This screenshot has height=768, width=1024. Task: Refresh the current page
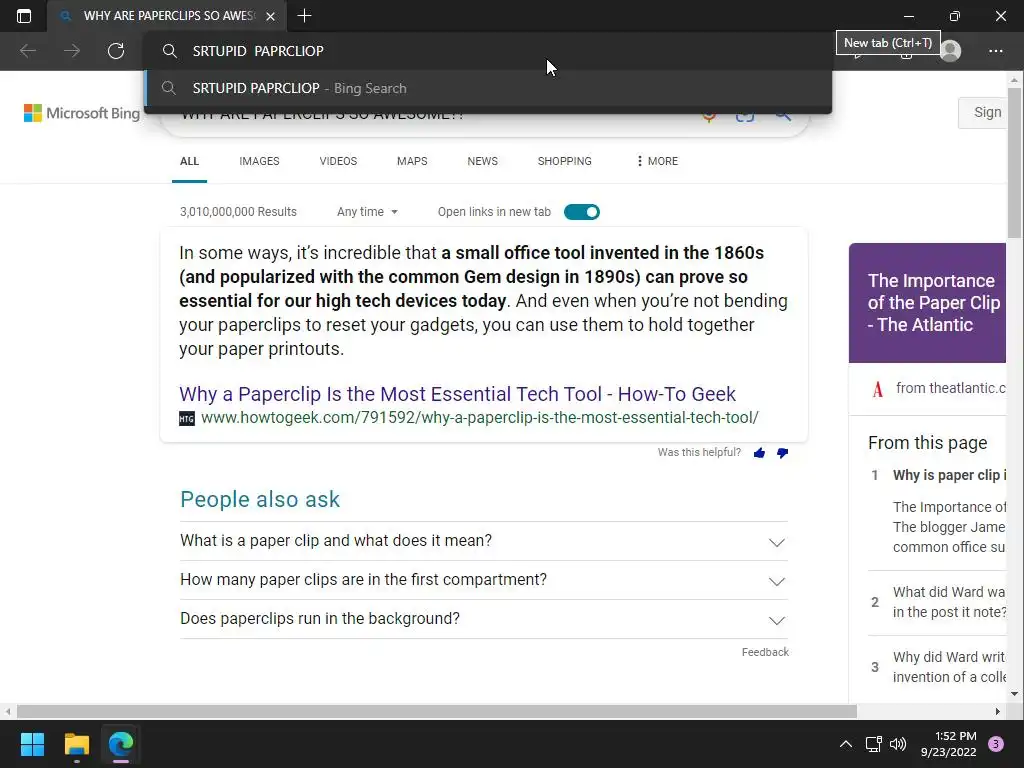pyautogui.click(x=116, y=51)
